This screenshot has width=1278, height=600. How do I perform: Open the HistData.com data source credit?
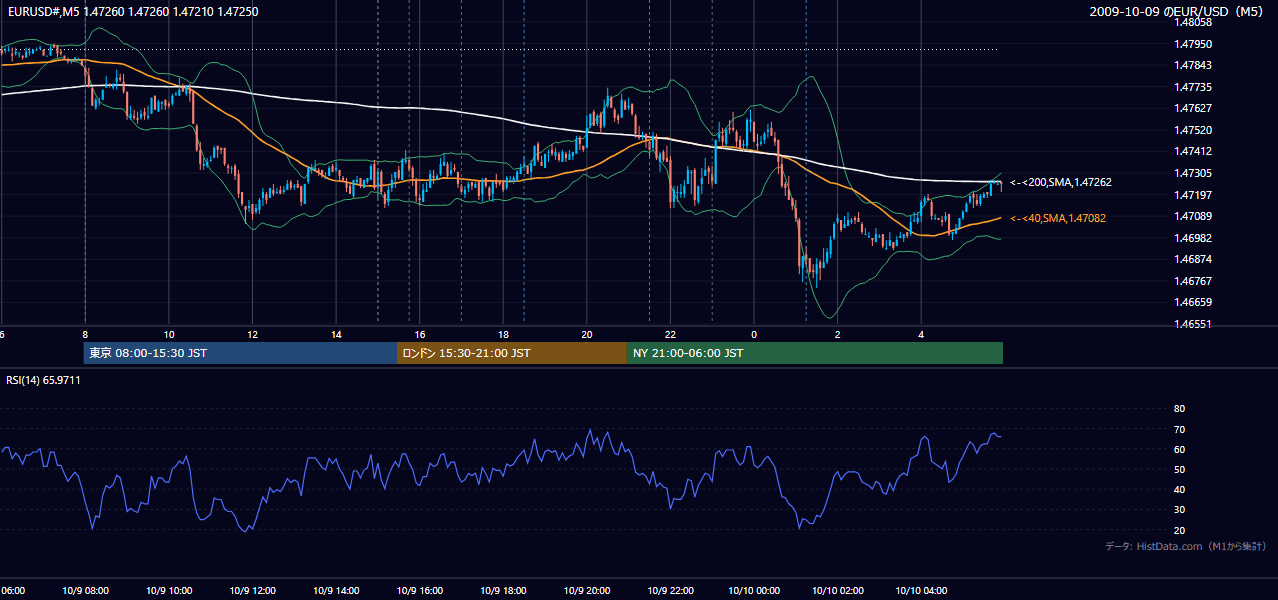pyautogui.click(x=1186, y=546)
